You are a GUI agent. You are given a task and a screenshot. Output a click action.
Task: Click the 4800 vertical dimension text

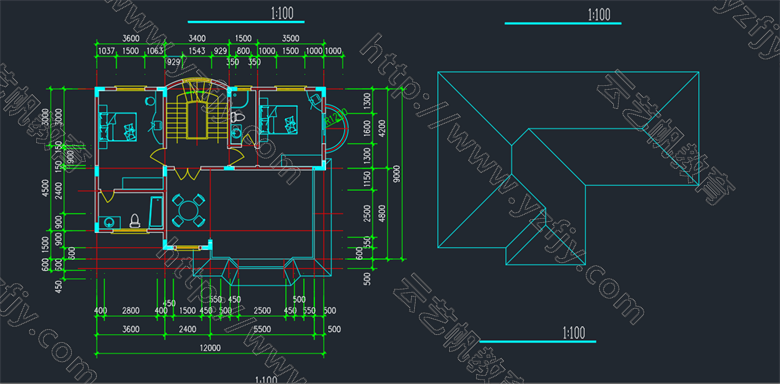pos(382,213)
